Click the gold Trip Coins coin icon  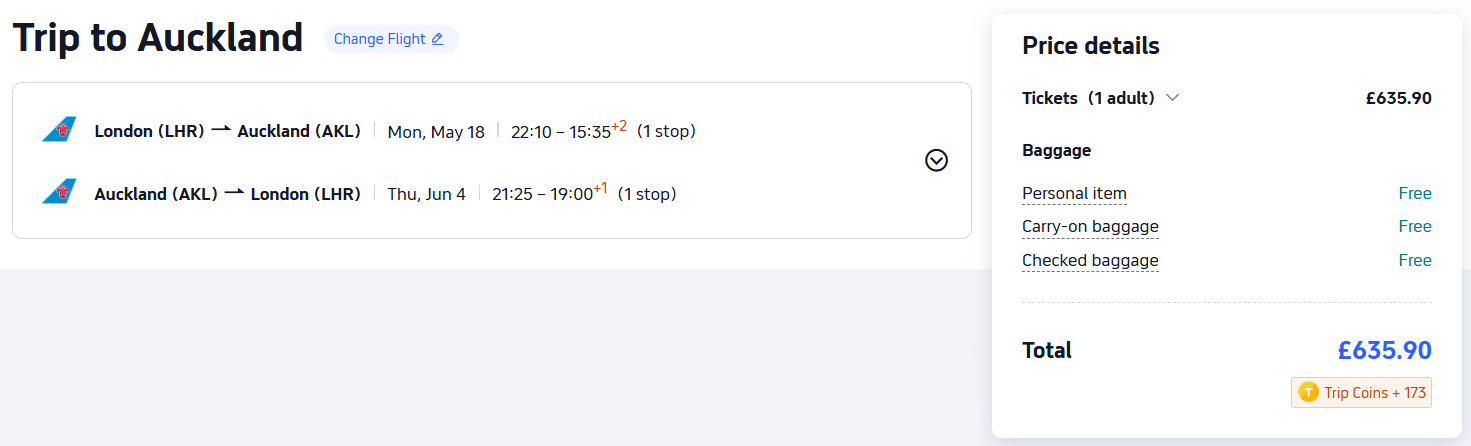(1308, 393)
